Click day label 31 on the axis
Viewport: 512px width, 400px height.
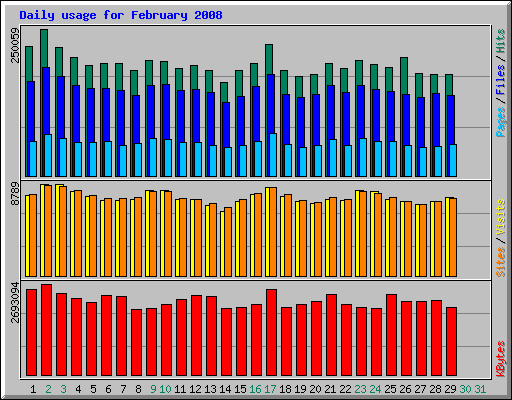(480, 389)
